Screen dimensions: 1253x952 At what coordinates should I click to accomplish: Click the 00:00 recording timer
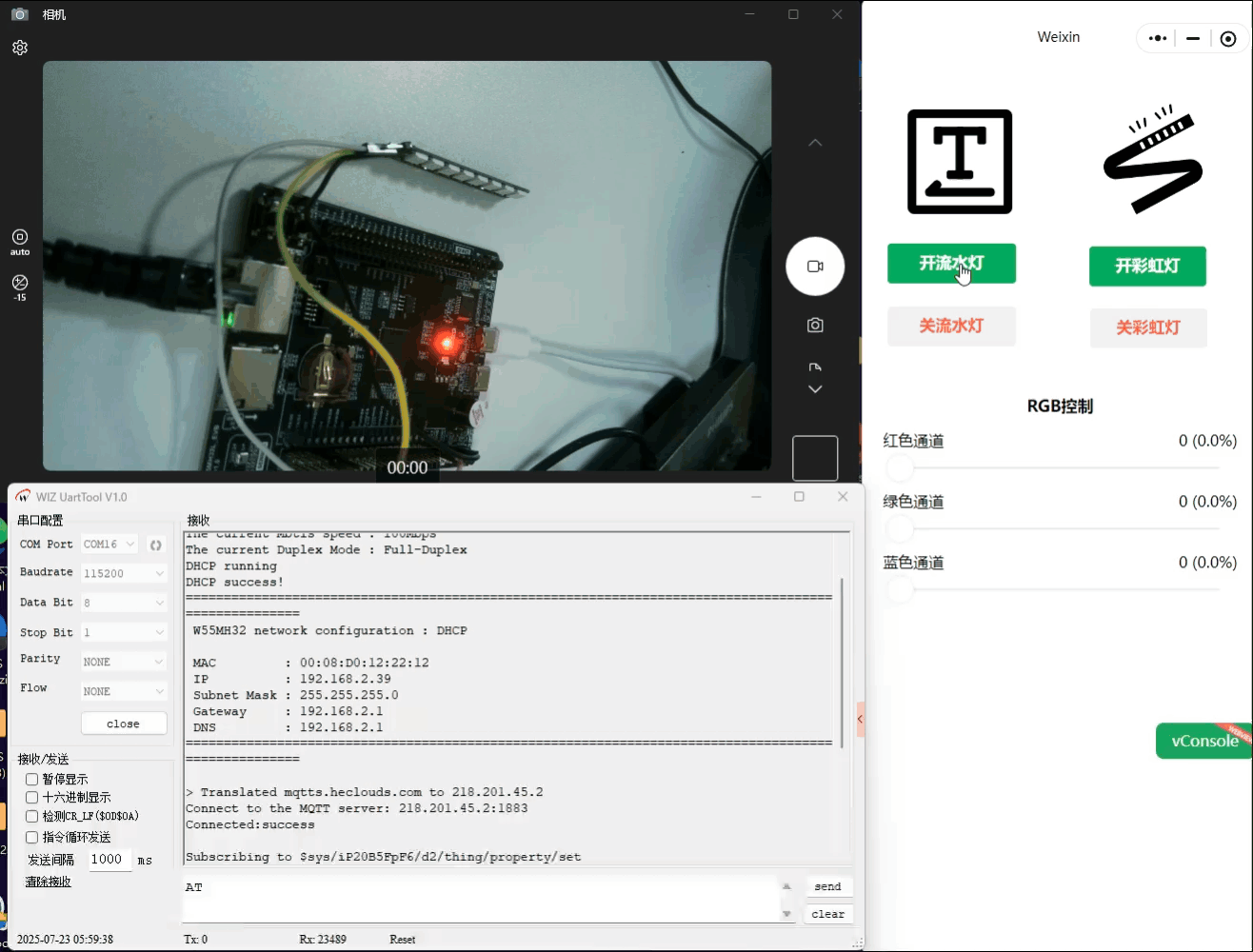point(408,467)
